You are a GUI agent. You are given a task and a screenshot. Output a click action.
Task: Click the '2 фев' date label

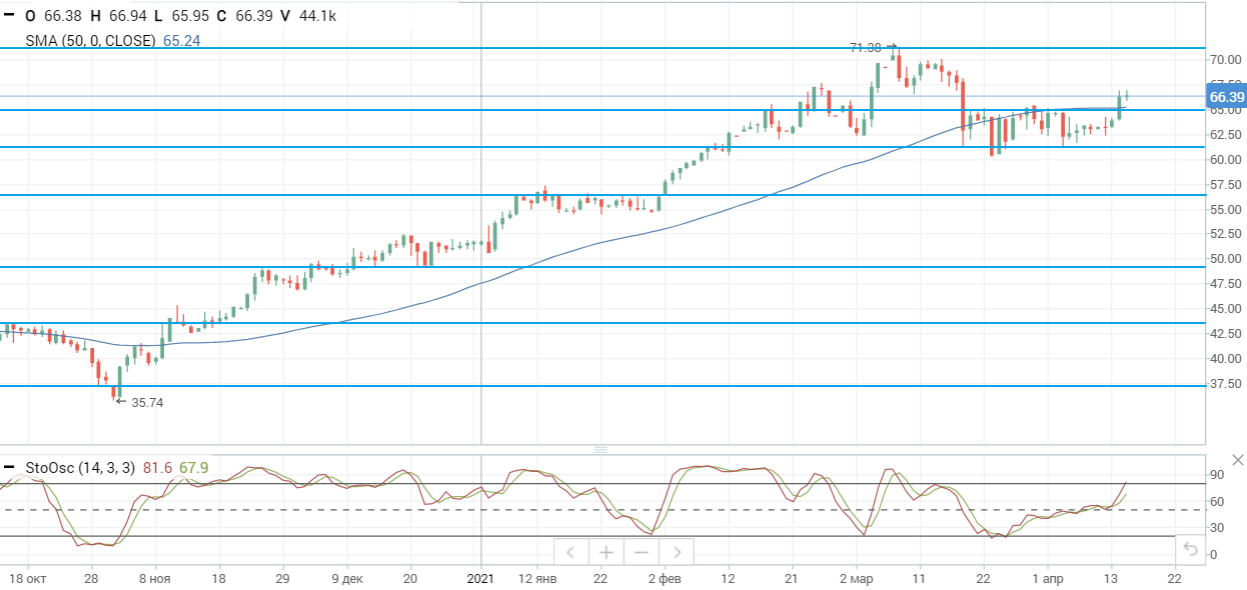(663, 579)
